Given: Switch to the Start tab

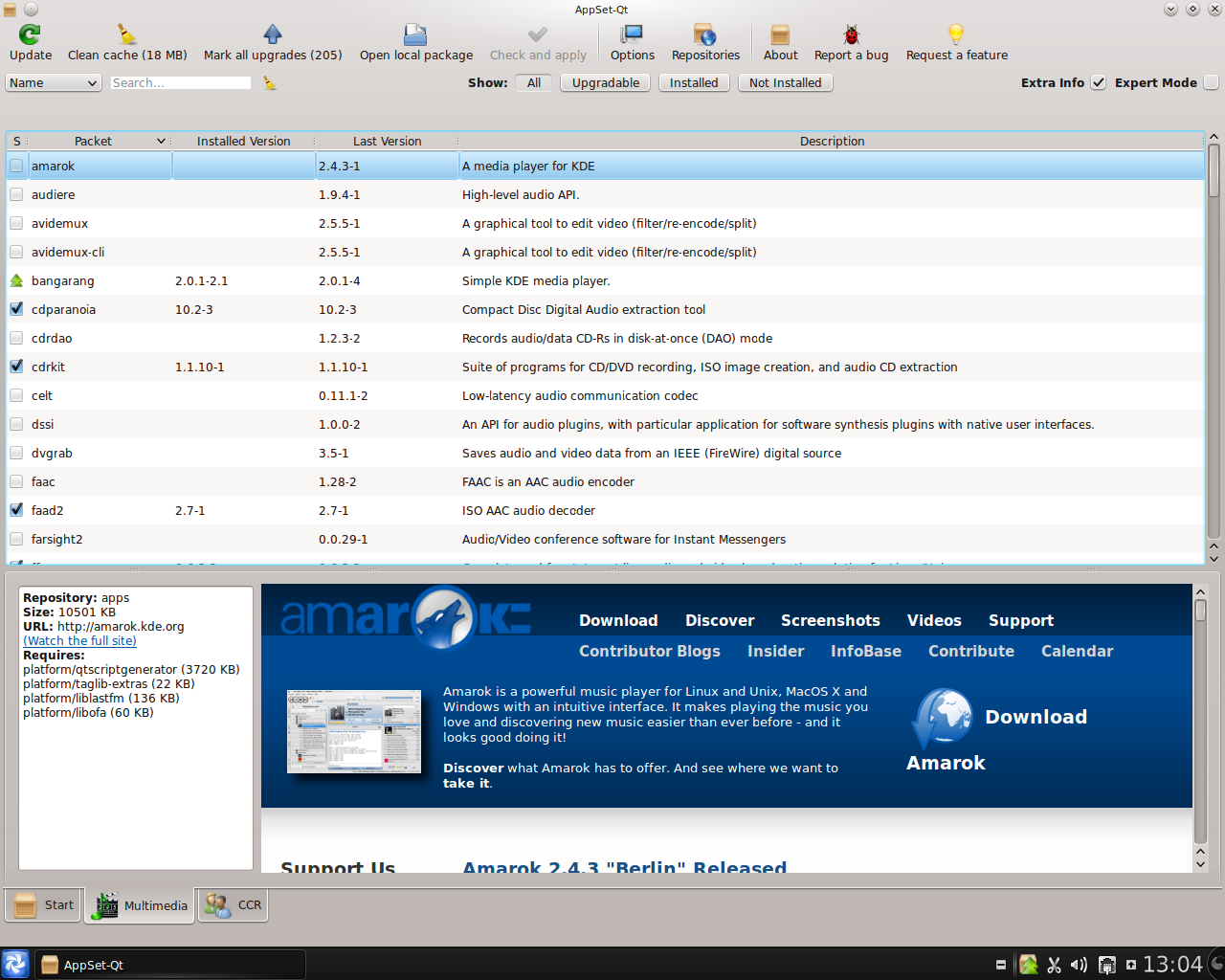Looking at the screenshot, I should (44, 904).
